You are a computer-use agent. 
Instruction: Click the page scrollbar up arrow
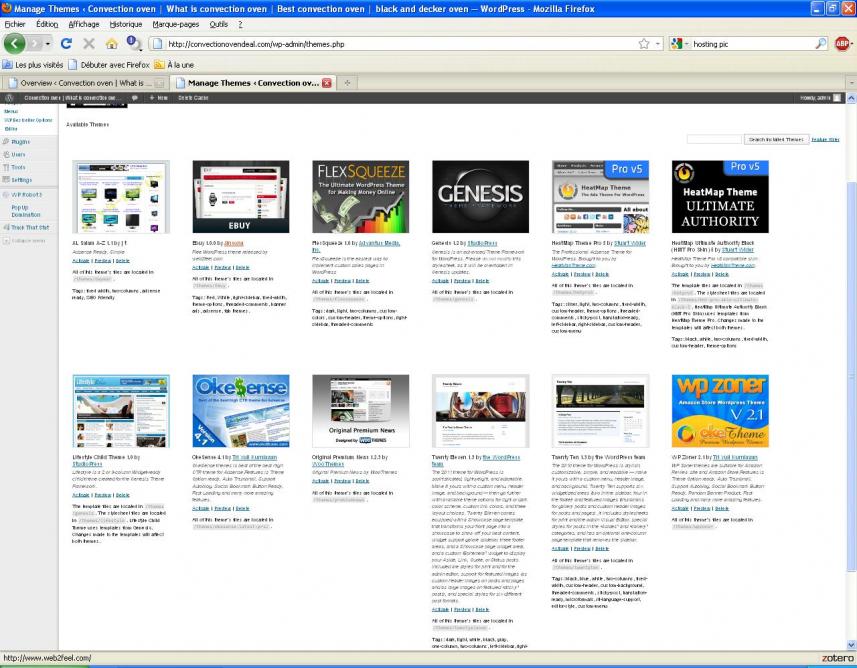click(852, 98)
